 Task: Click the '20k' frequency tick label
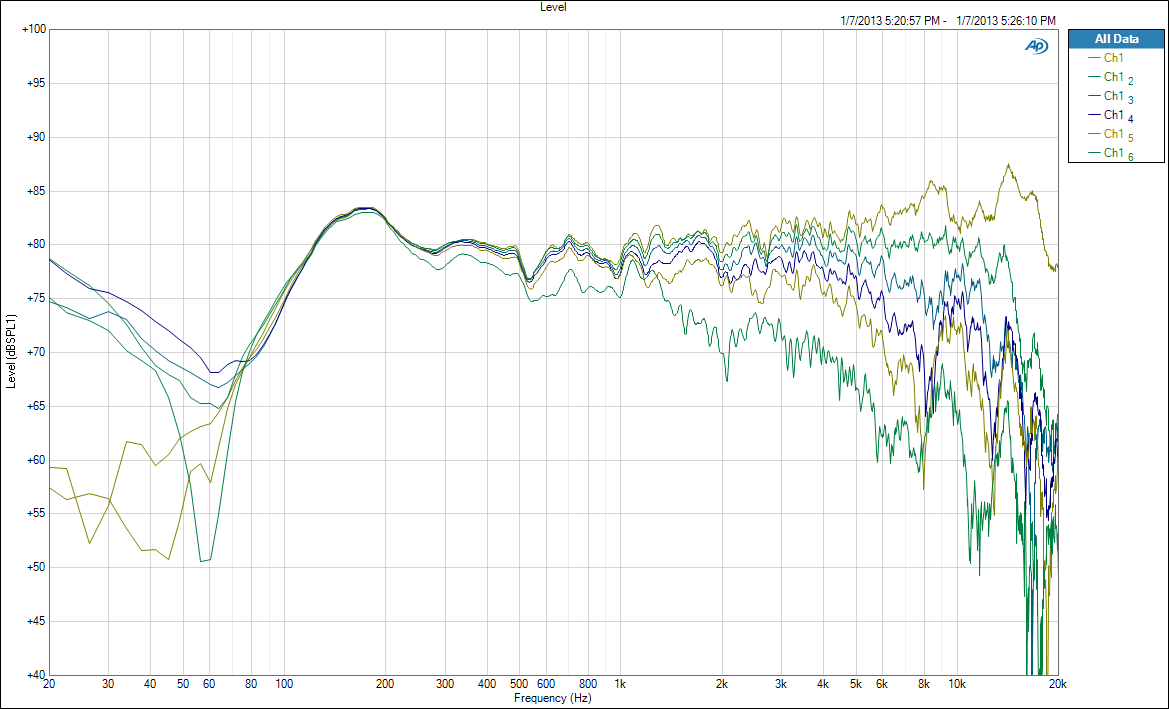1058,684
